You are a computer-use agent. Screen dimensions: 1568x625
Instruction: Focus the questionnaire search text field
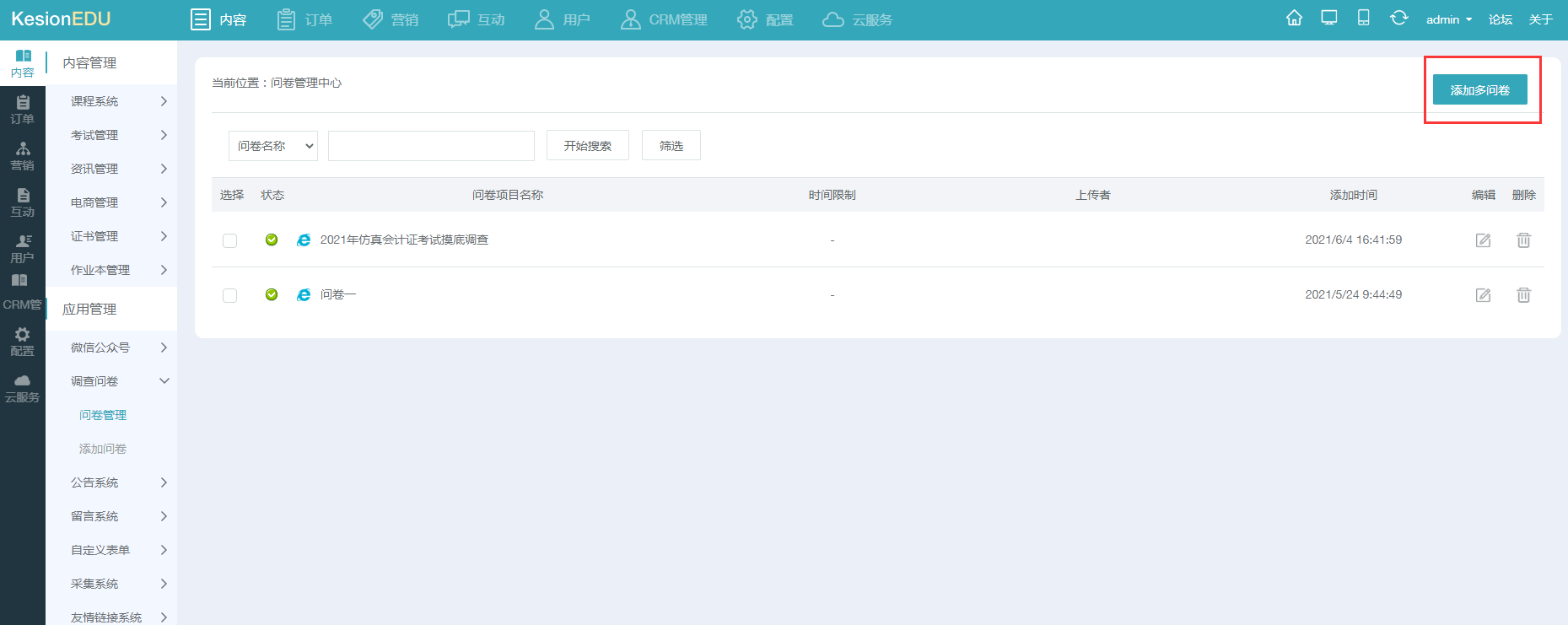click(x=431, y=146)
